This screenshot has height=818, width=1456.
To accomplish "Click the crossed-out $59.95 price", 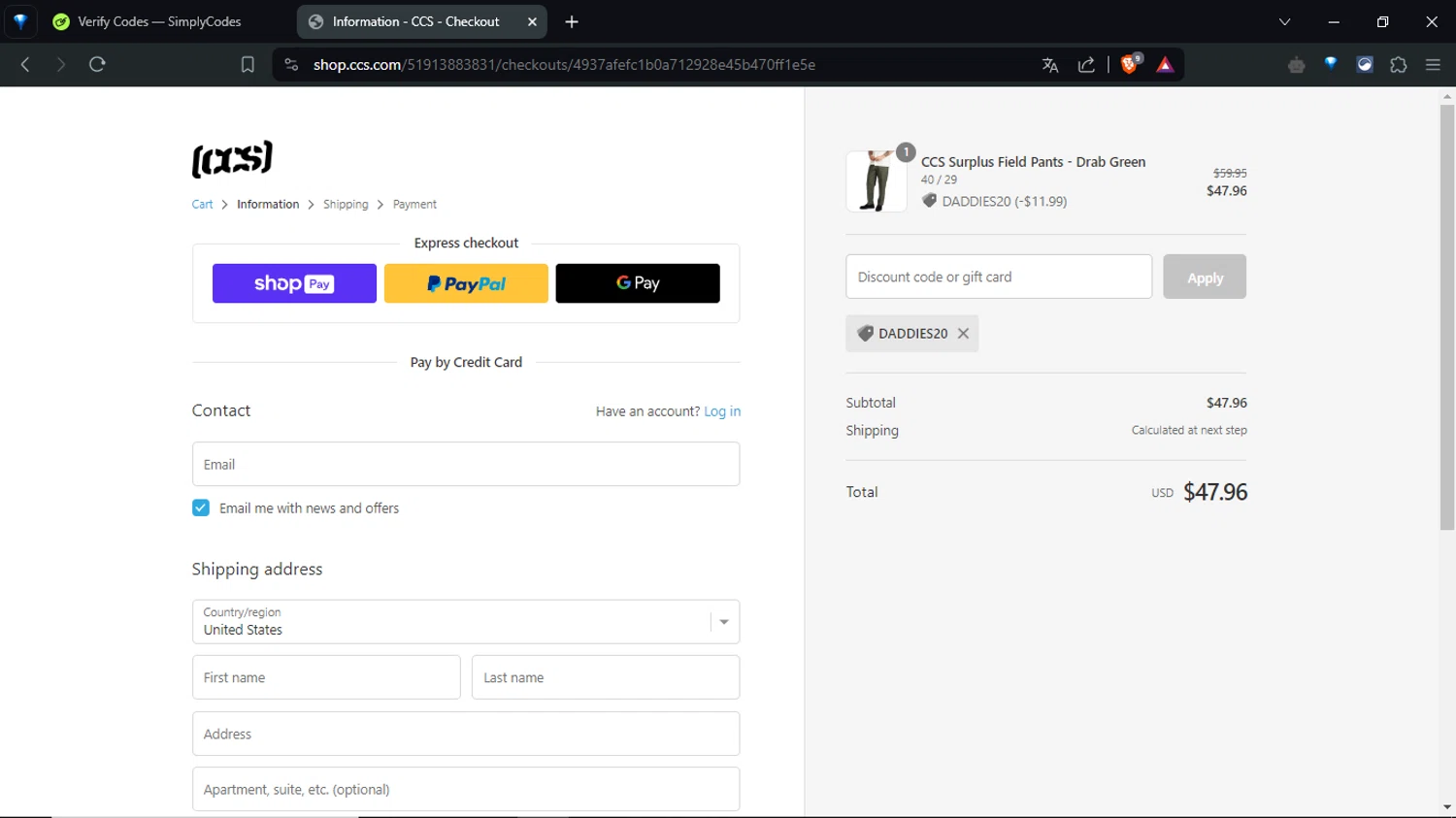I will pos(1230,173).
